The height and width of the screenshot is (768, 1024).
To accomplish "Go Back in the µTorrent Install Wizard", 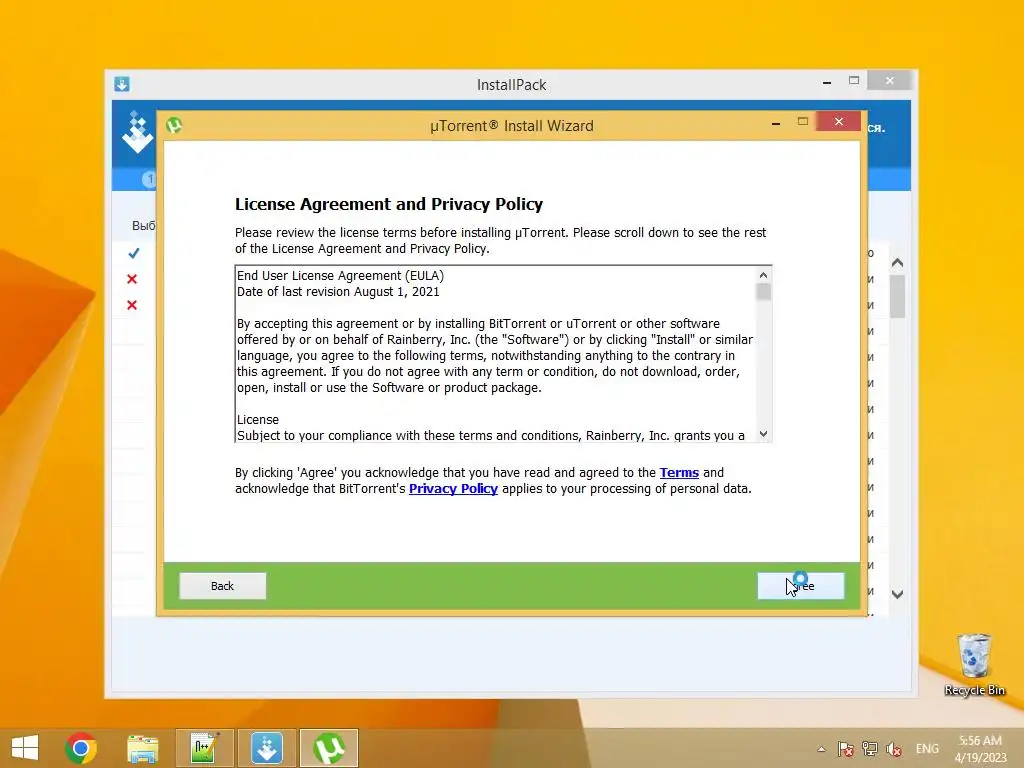I will (x=223, y=586).
